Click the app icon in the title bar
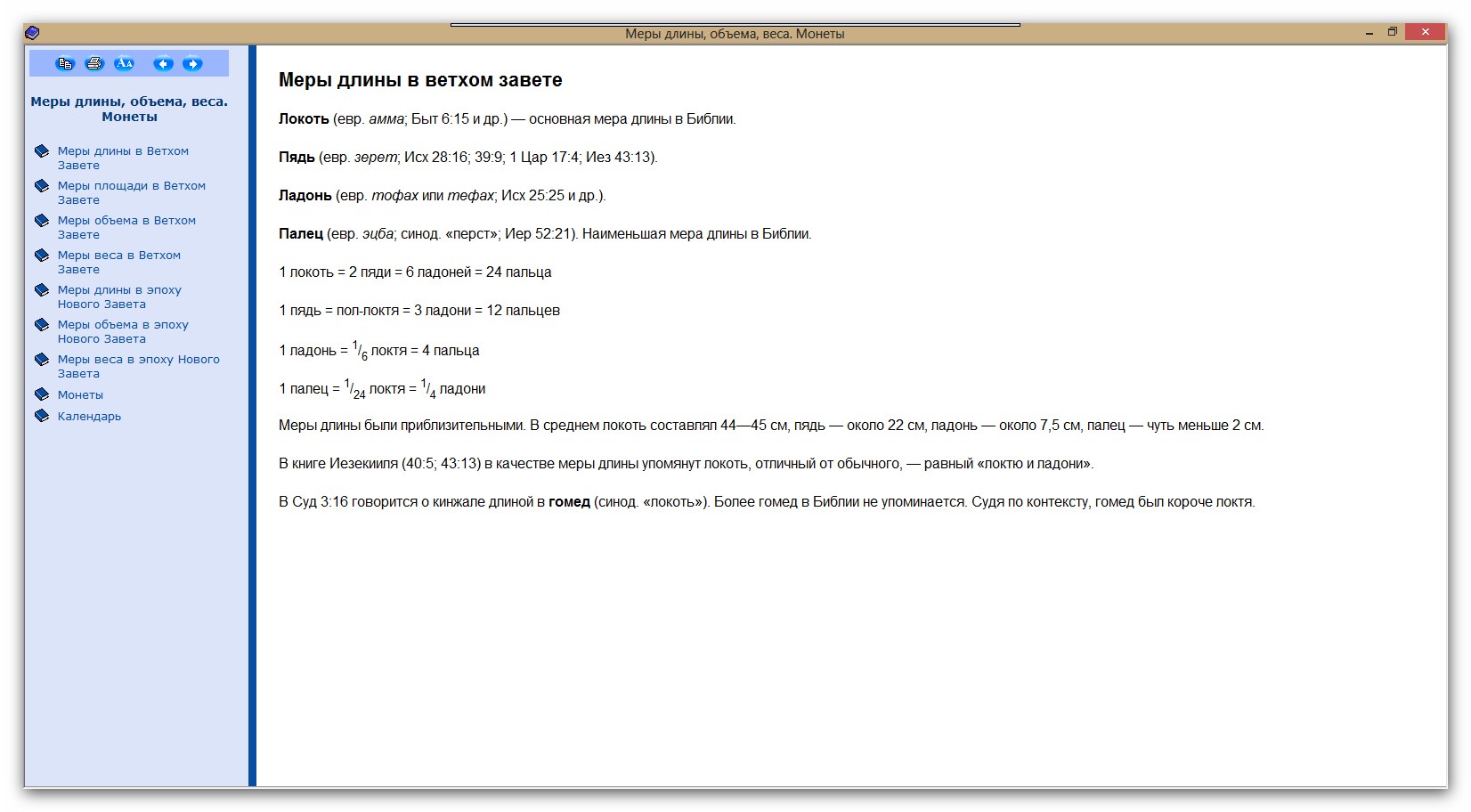Screen dimensions: 1471x812 (32, 33)
